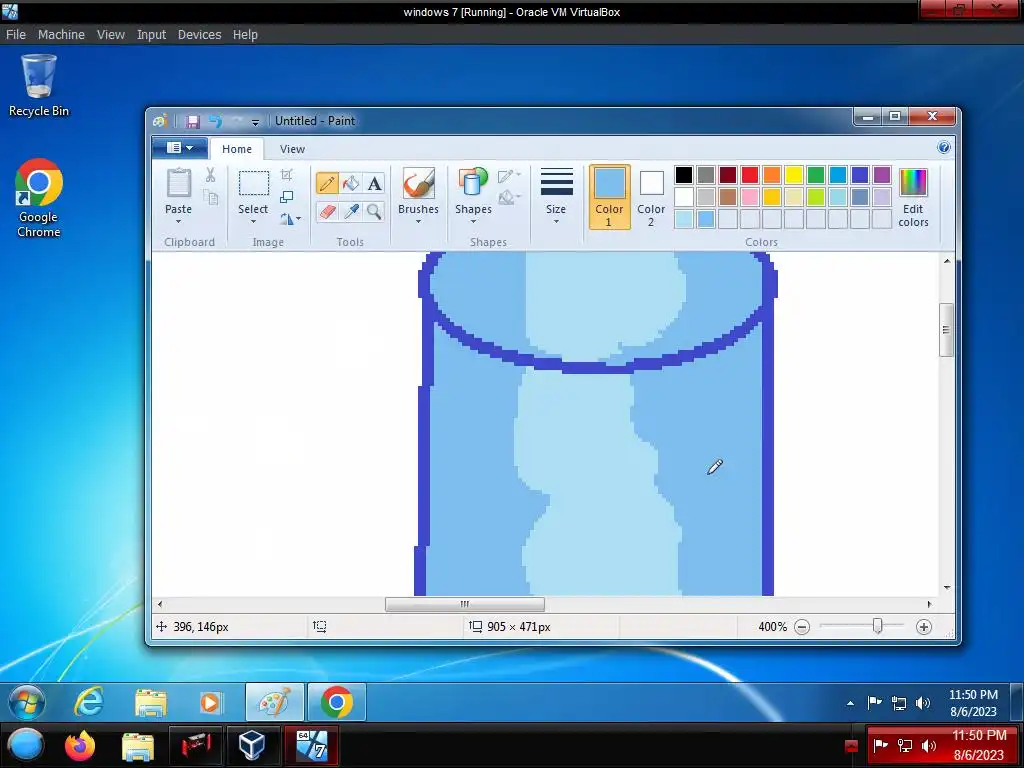
Task: Pick the black color swatch
Action: 684,174
